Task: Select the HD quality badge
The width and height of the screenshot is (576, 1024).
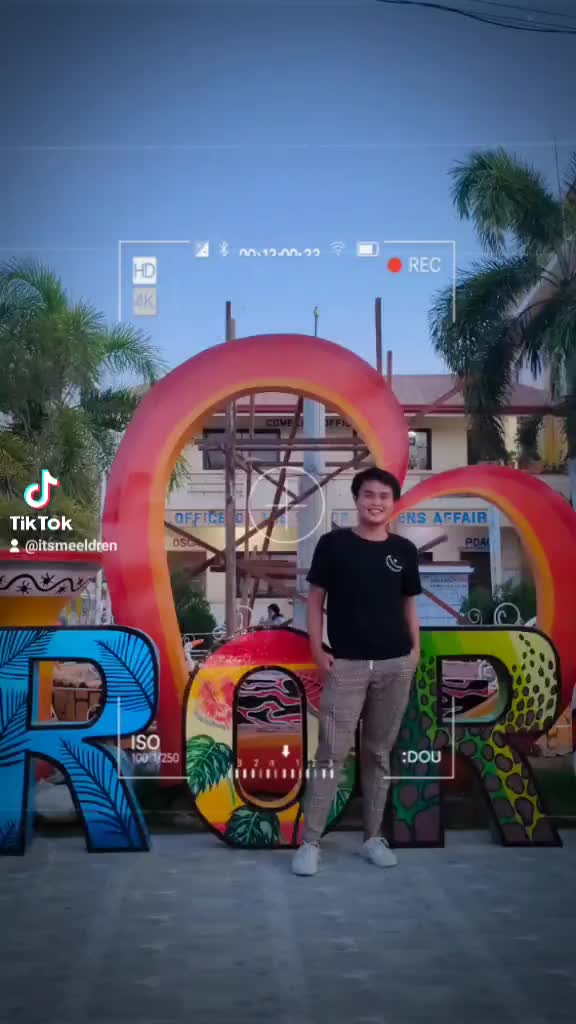Action: coord(144,270)
